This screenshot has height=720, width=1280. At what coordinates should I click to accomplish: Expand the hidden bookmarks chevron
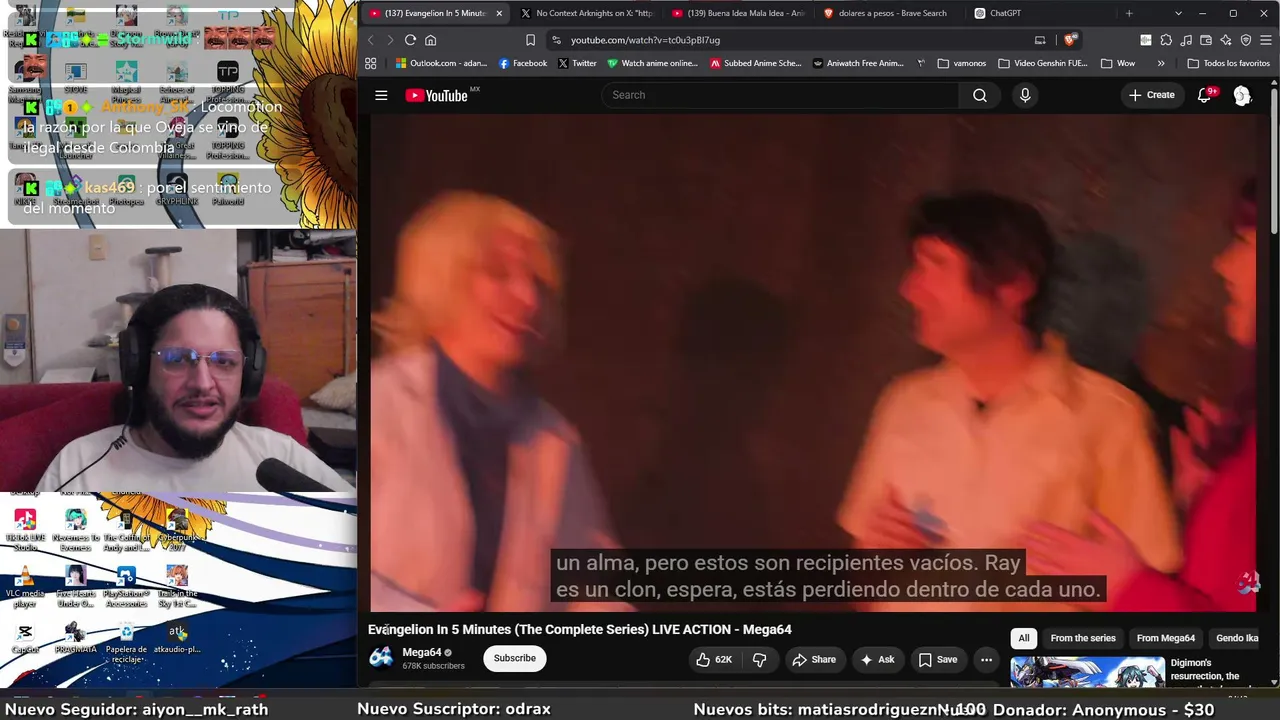(1161, 63)
